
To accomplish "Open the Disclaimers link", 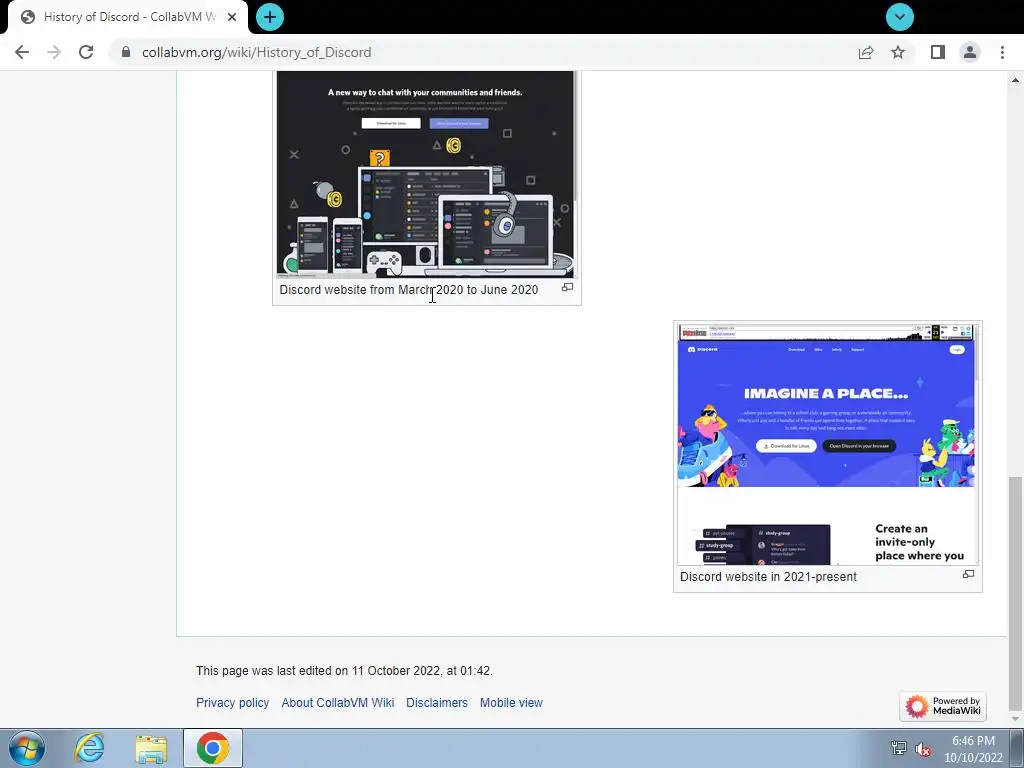I will (437, 703).
